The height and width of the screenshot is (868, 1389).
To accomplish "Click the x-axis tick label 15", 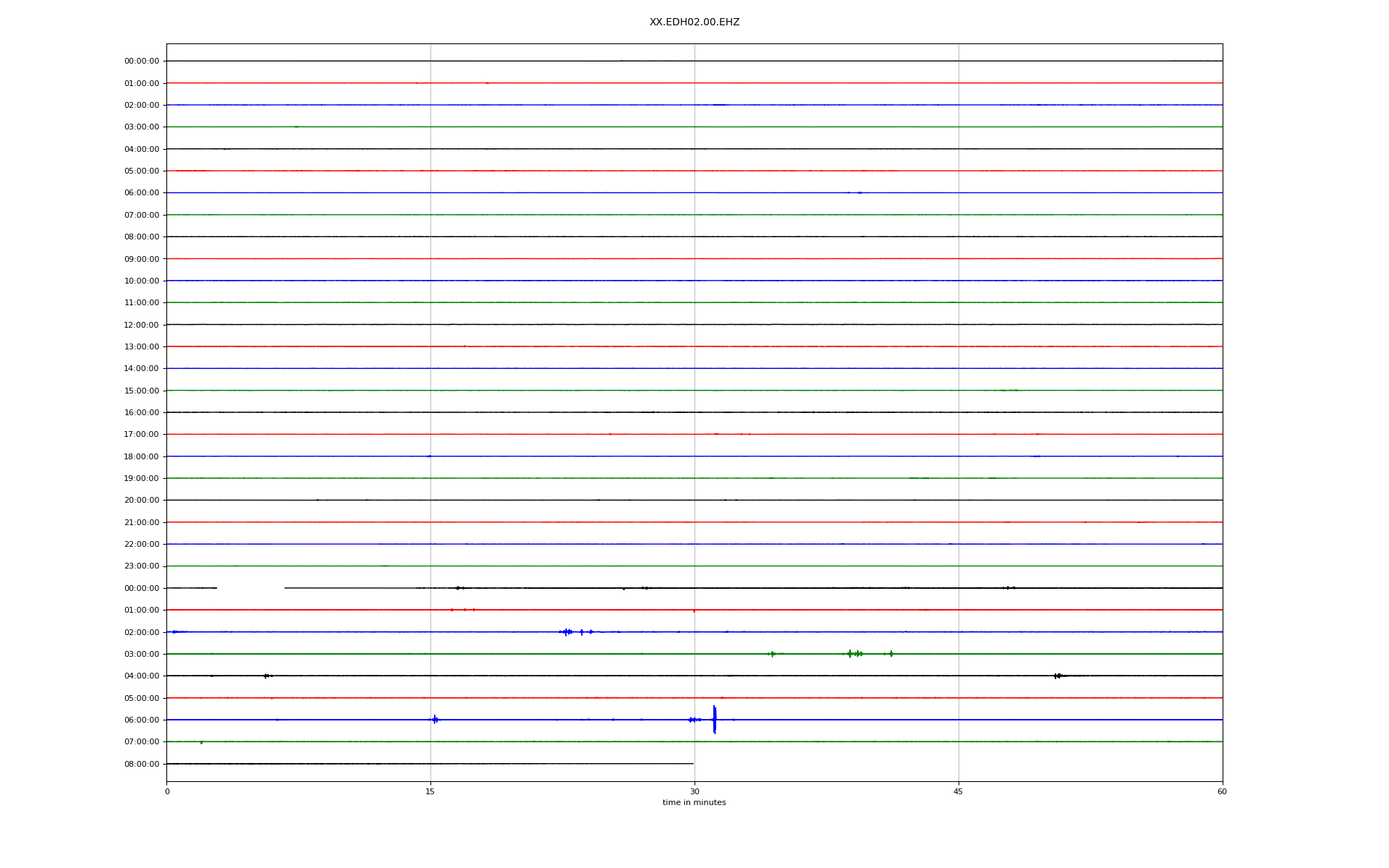I will [430, 791].
